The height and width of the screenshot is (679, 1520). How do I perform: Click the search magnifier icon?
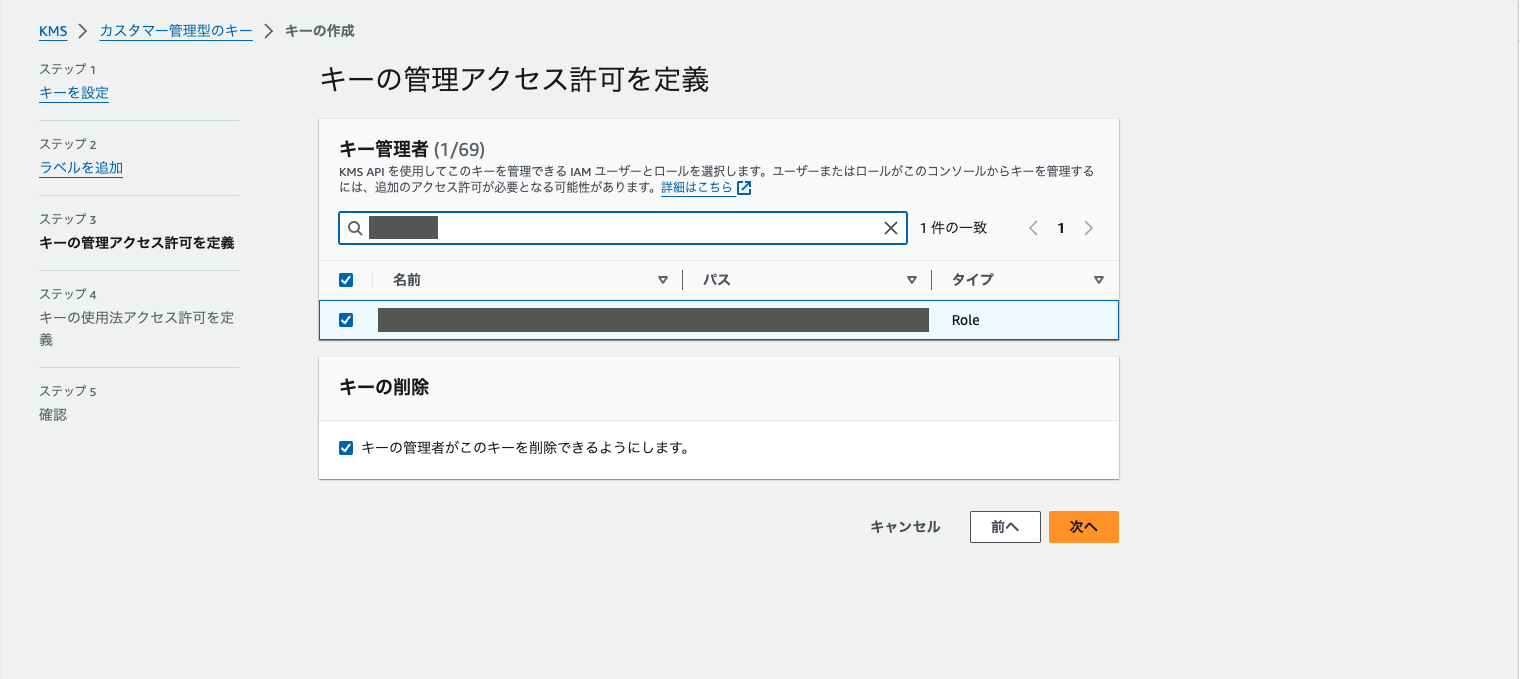pos(355,227)
